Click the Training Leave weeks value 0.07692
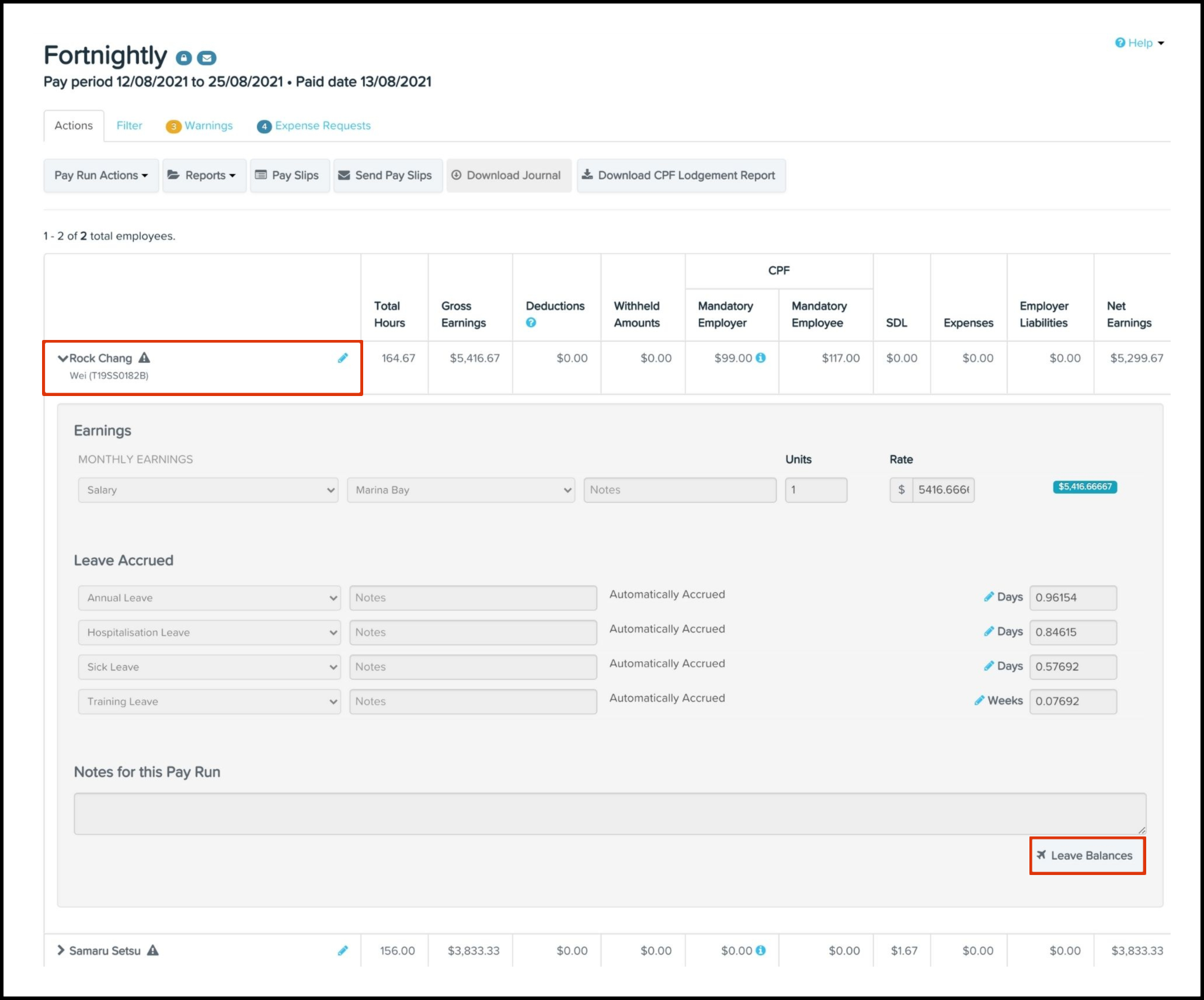The image size is (1204, 1000). pyautogui.click(x=1073, y=702)
